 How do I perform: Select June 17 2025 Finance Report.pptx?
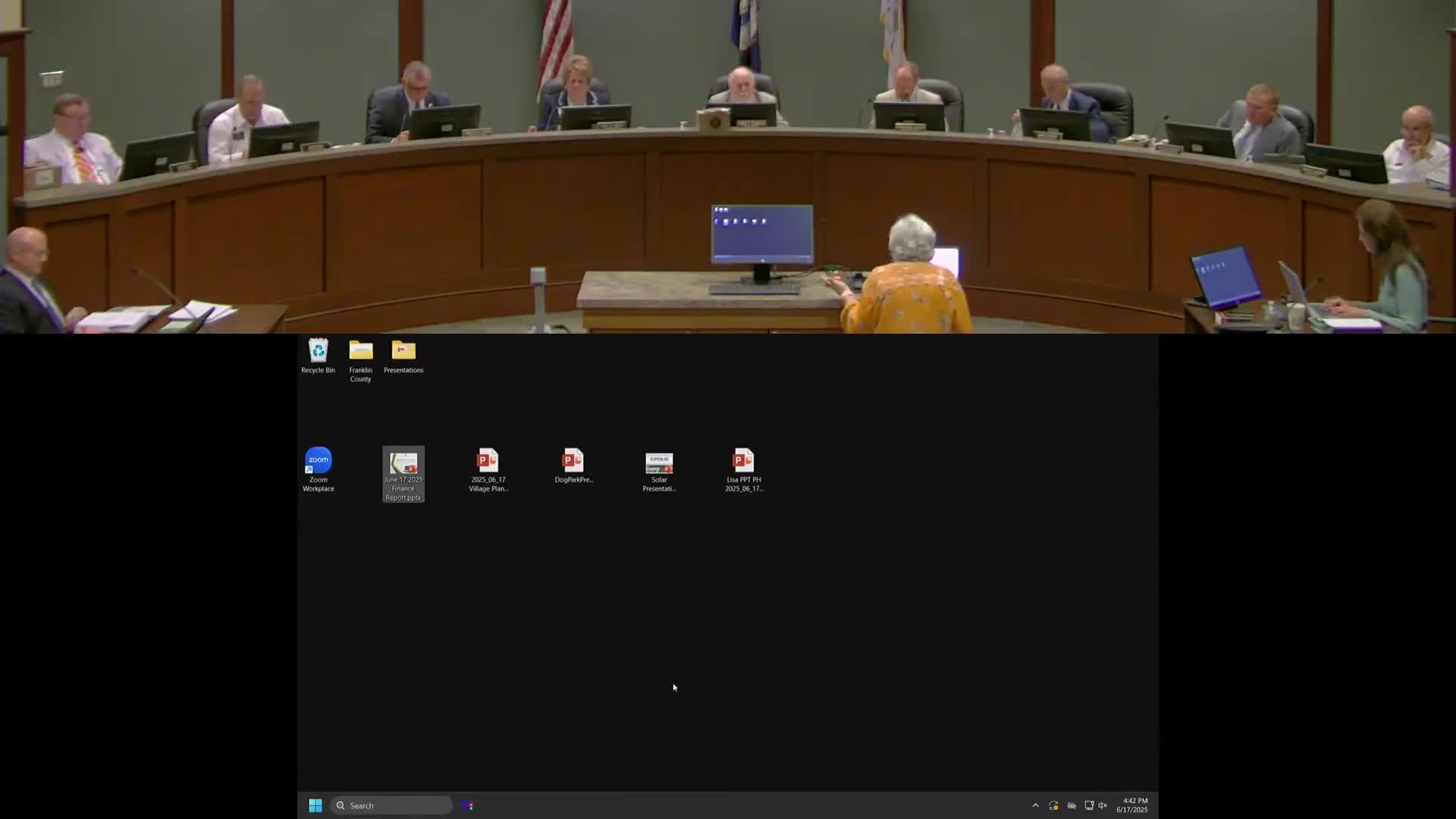pyautogui.click(x=403, y=464)
